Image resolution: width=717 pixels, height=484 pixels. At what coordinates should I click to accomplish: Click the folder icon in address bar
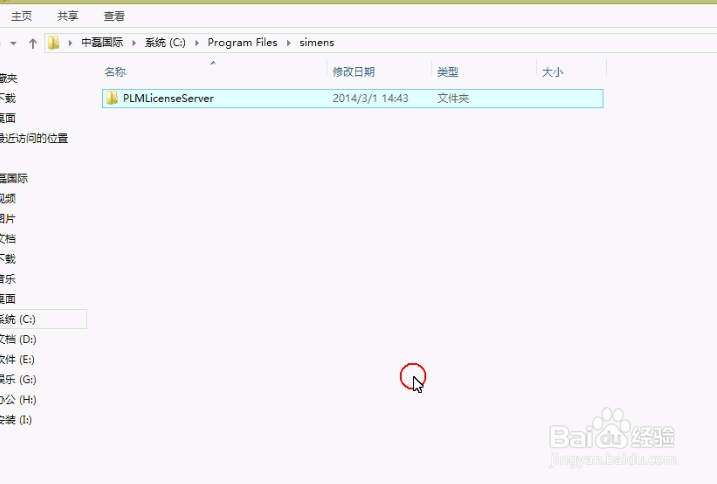[54, 43]
